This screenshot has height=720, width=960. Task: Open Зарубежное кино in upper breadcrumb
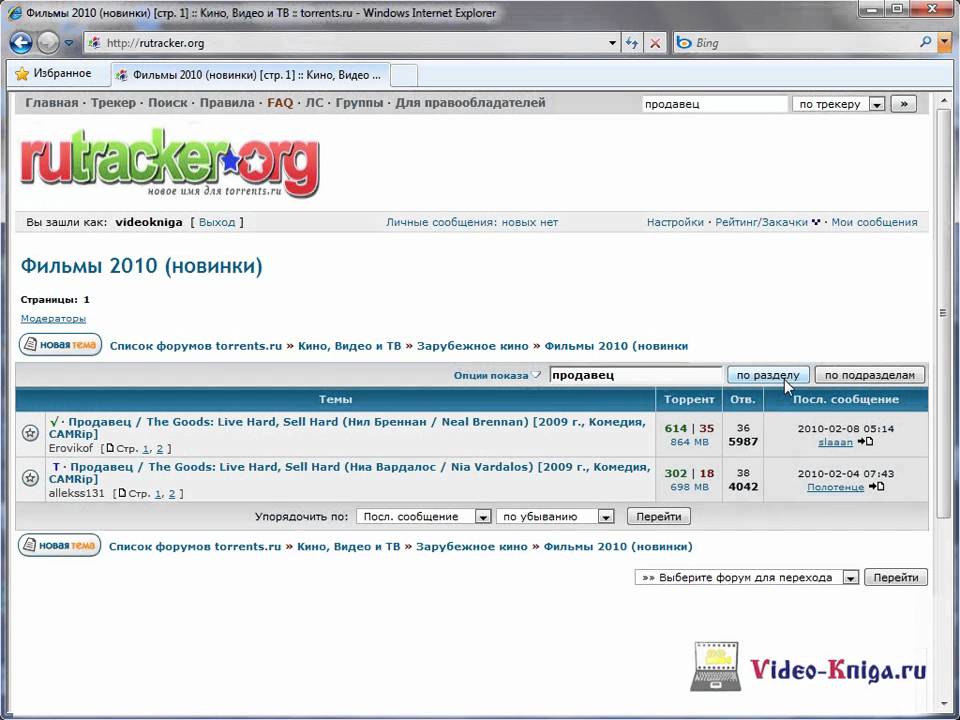(x=473, y=346)
